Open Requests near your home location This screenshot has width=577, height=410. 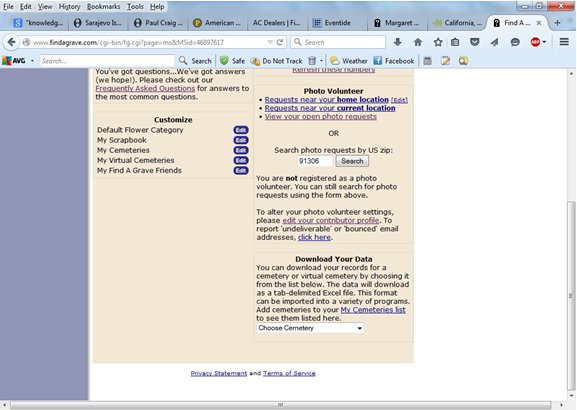pos(326,100)
